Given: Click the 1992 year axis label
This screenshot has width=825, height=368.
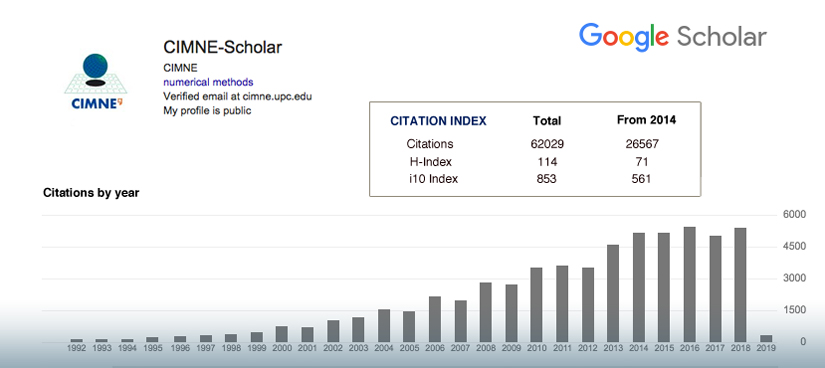Looking at the screenshot, I should pyautogui.click(x=77, y=348).
